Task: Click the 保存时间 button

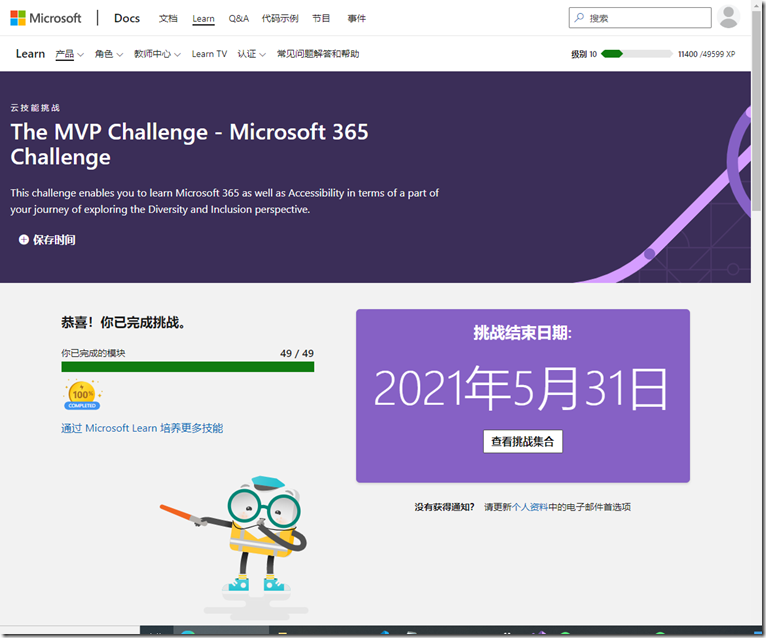Action: 47,240
